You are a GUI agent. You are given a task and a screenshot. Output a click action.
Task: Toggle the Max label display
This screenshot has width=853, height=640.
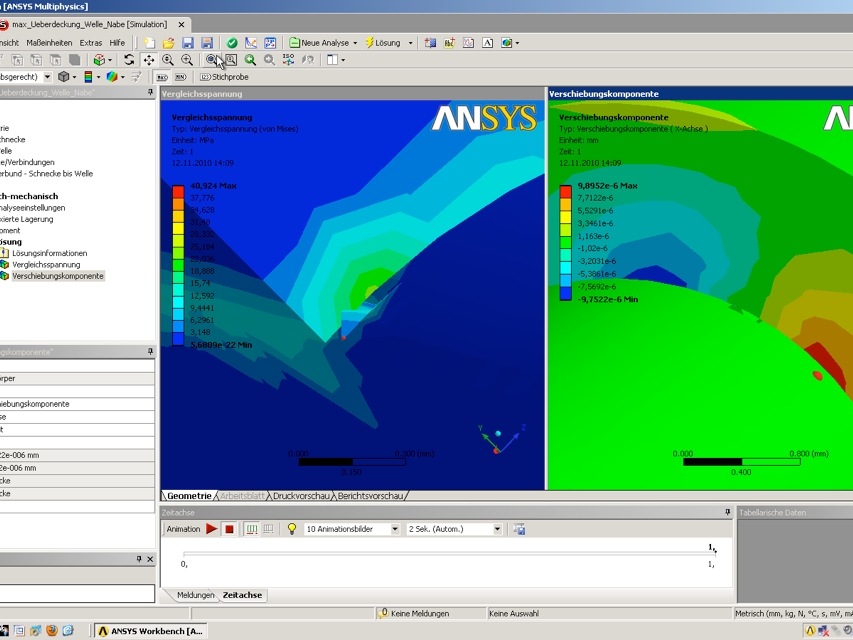click(x=162, y=77)
